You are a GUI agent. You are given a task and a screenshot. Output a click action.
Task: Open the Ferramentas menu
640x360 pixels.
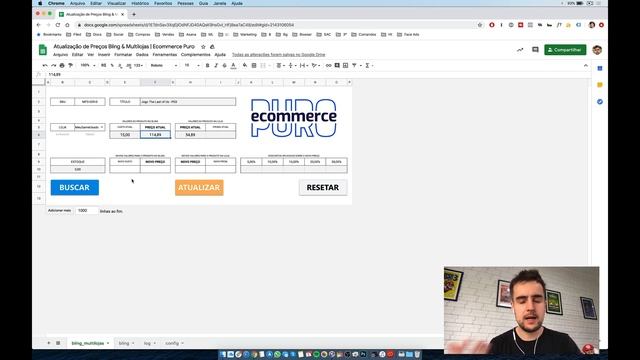[164, 55]
